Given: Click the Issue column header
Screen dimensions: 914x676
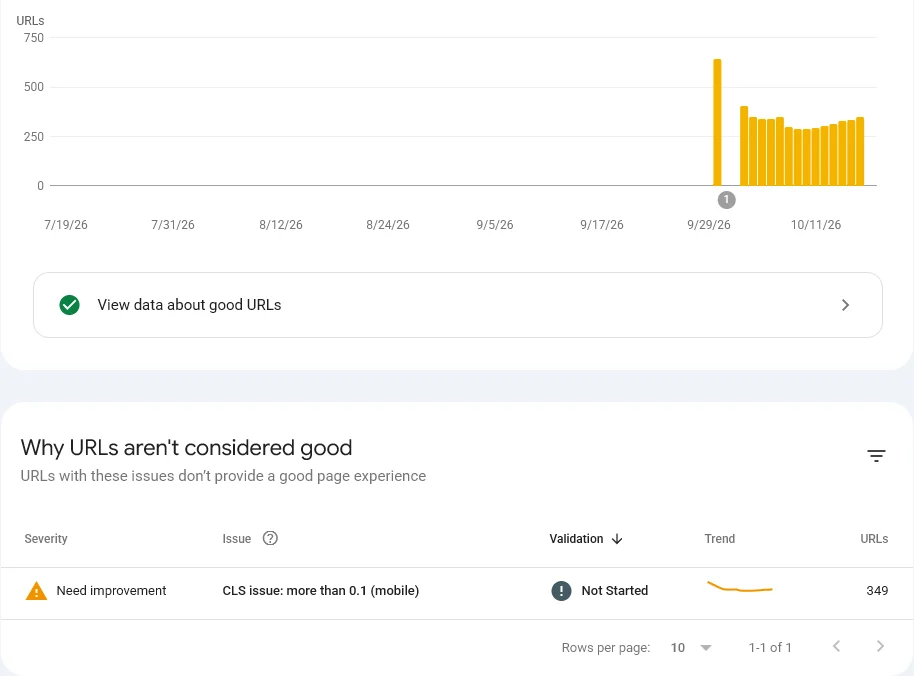Looking at the screenshot, I should pos(236,538).
